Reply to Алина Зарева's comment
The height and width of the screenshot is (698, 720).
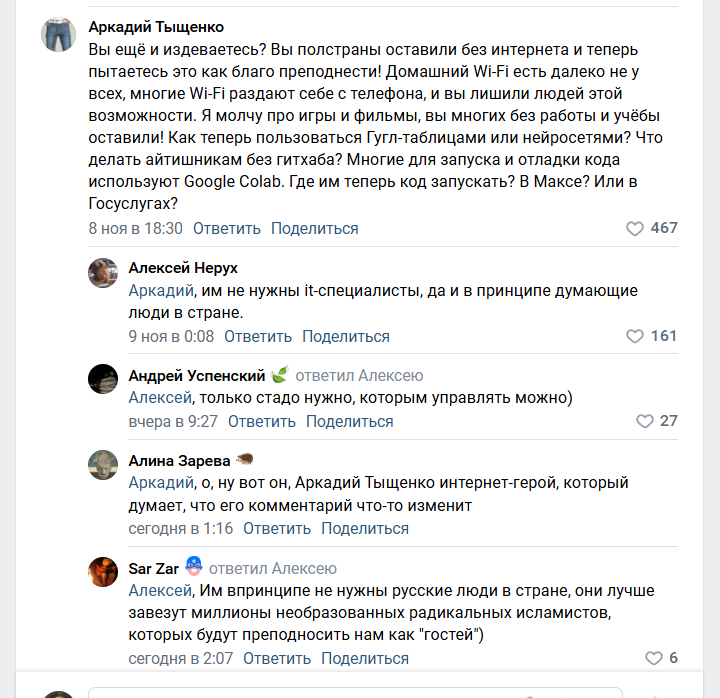[276, 529]
